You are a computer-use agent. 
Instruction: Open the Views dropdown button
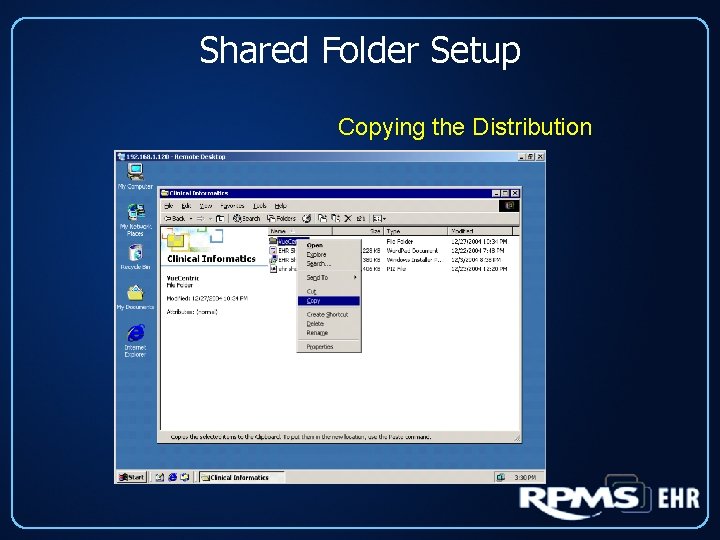tap(379, 219)
